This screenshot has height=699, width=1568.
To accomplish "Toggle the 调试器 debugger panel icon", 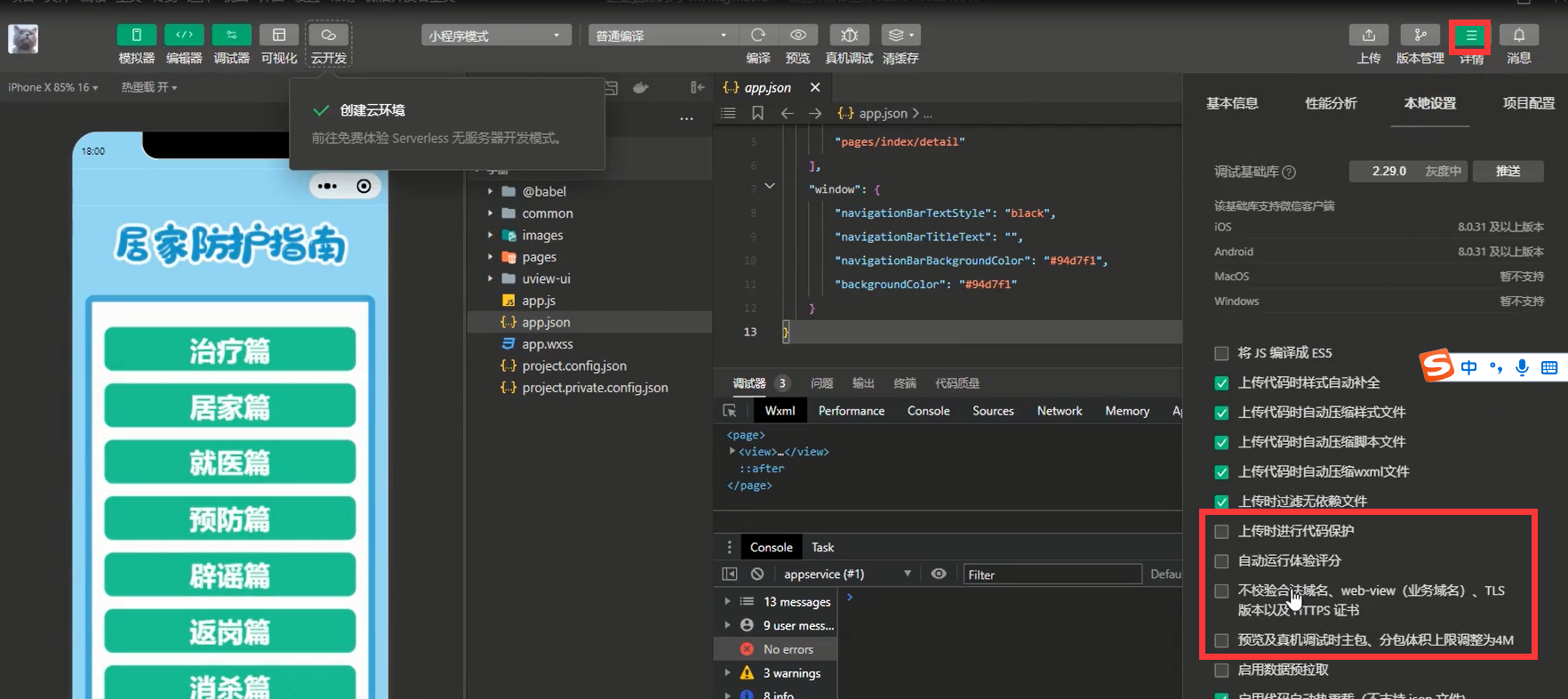I will 231,36.
